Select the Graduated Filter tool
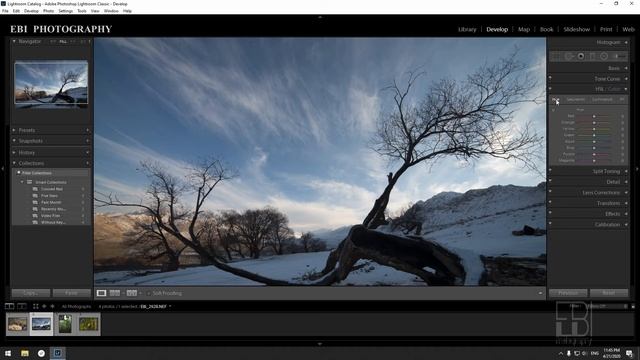This screenshot has height=360, width=640. tap(592, 56)
